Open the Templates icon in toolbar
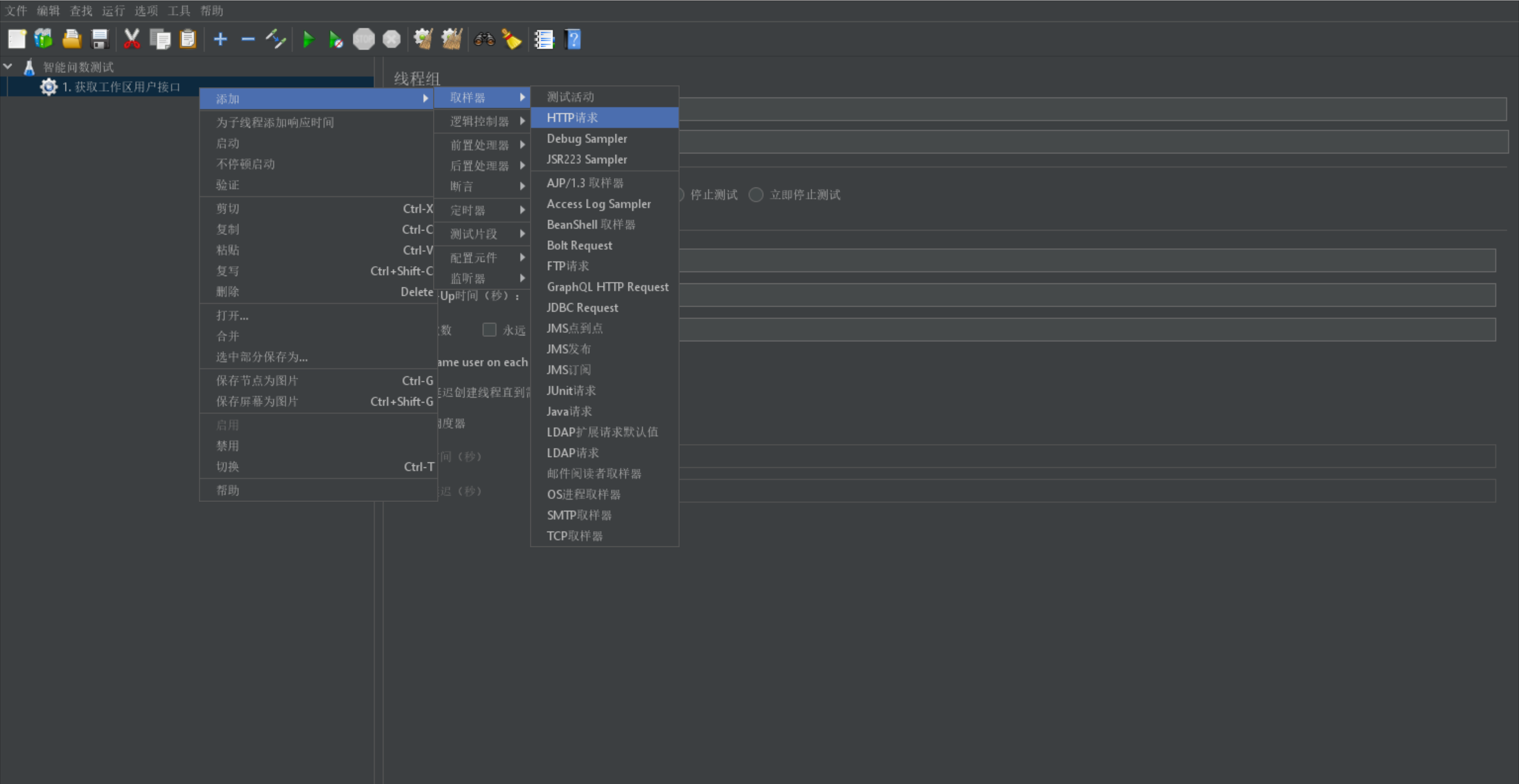Viewport: 1519px width, 784px height. (x=44, y=40)
